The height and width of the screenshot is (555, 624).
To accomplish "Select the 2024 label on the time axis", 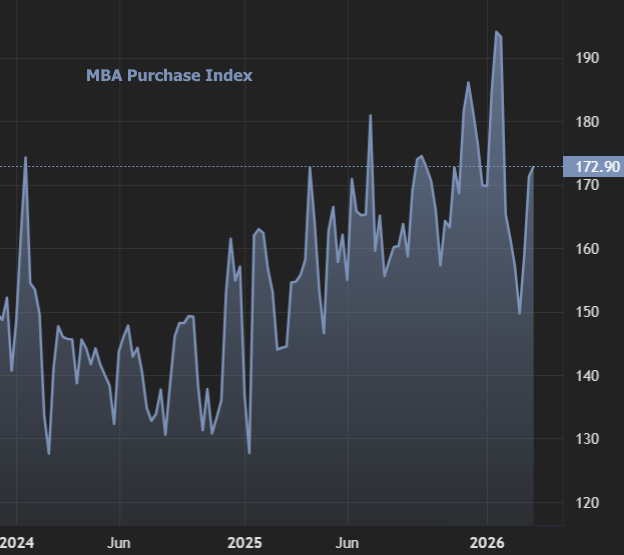I will click(18, 543).
